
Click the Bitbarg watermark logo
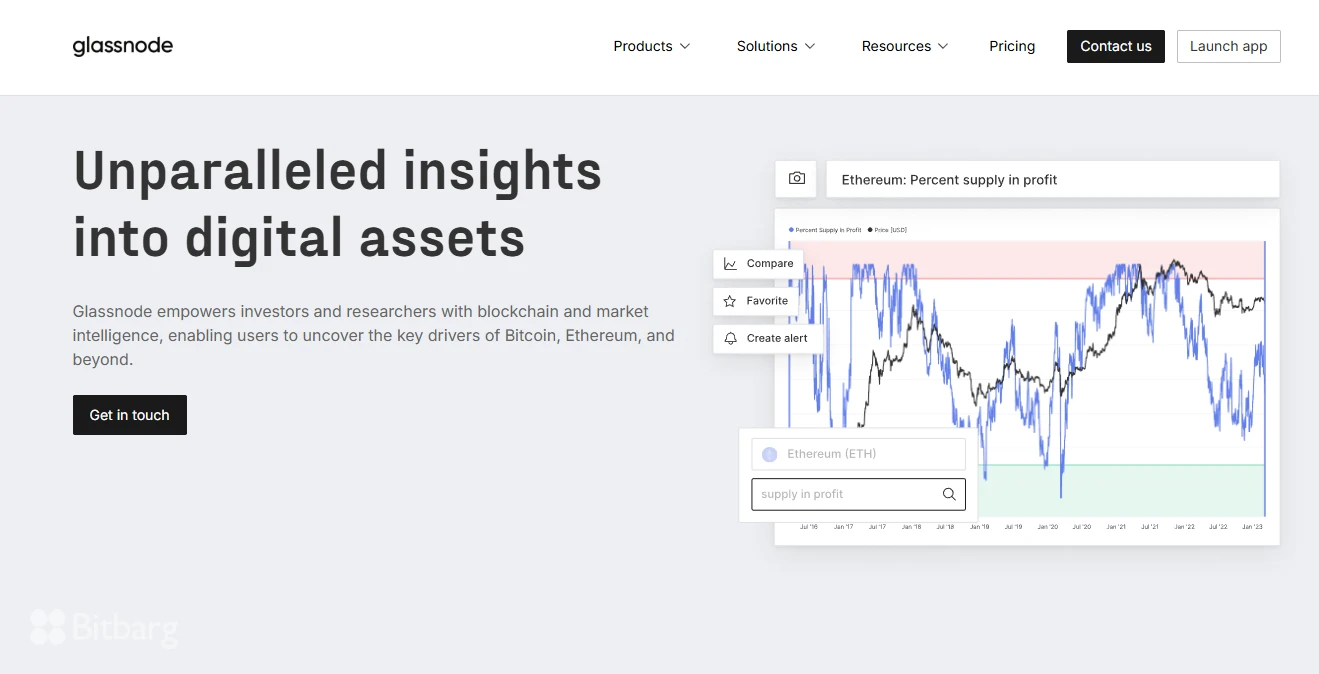(x=104, y=628)
